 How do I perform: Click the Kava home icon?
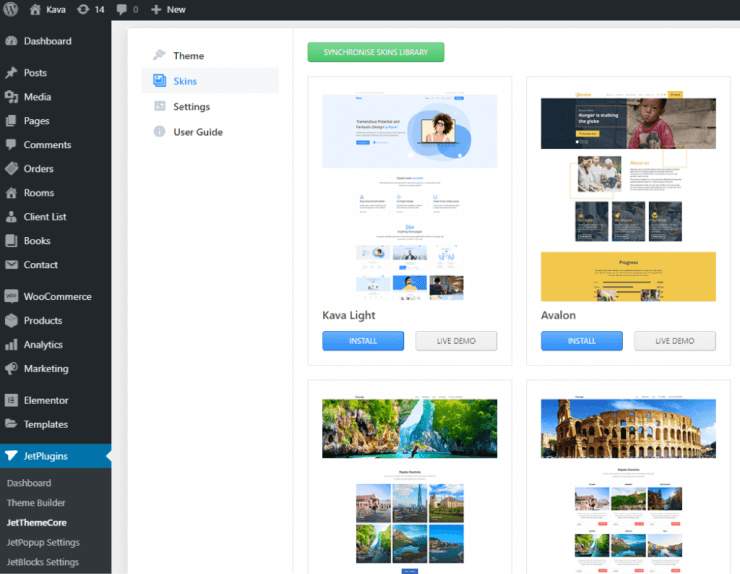pyautogui.click(x=35, y=9)
